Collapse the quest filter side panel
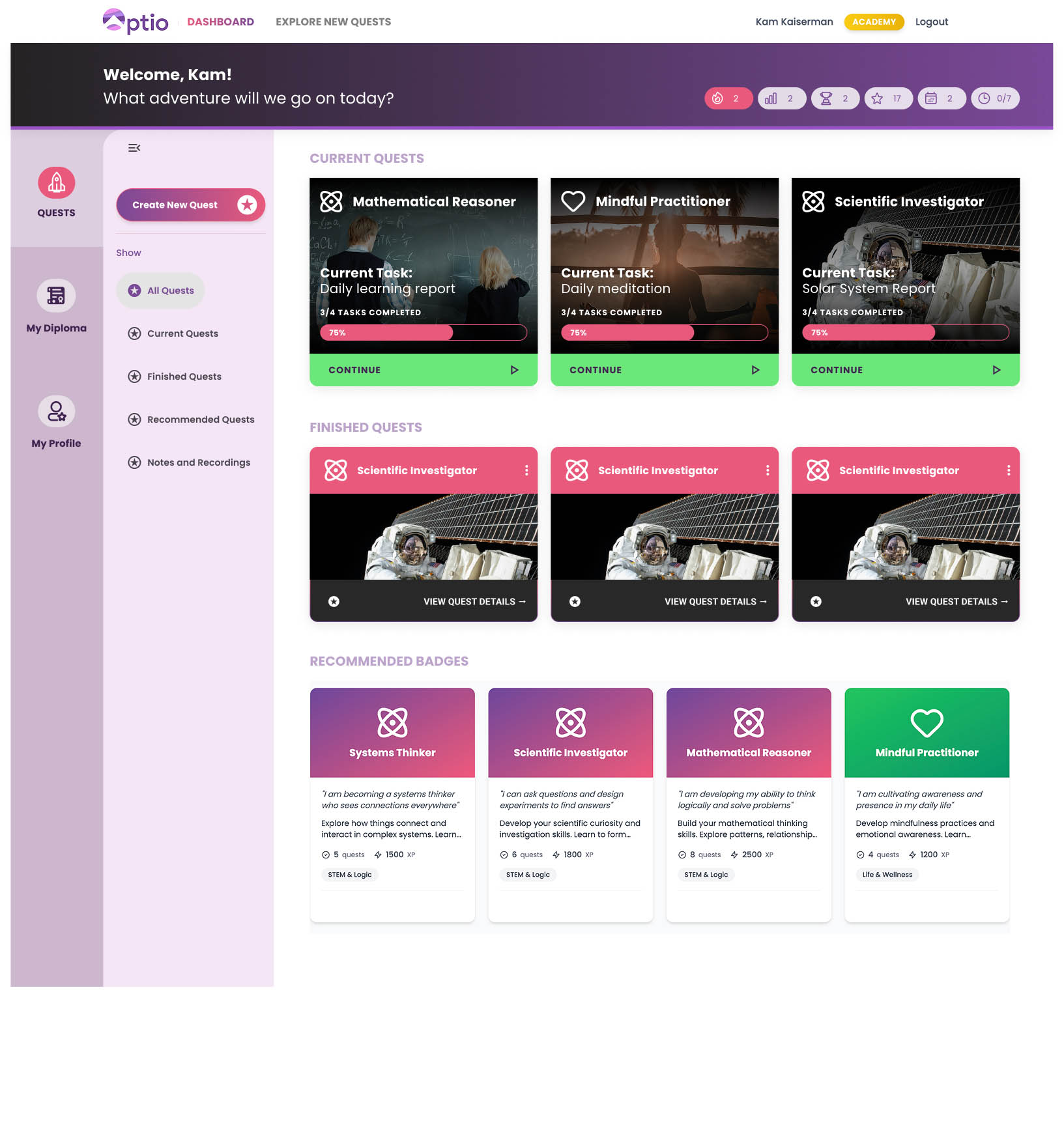This screenshot has width=1064, height=1132. coord(134,148)
